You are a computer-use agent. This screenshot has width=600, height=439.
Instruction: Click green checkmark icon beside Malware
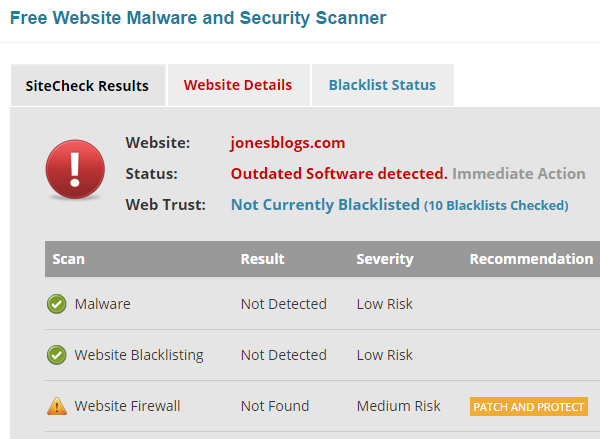(57, 304)
